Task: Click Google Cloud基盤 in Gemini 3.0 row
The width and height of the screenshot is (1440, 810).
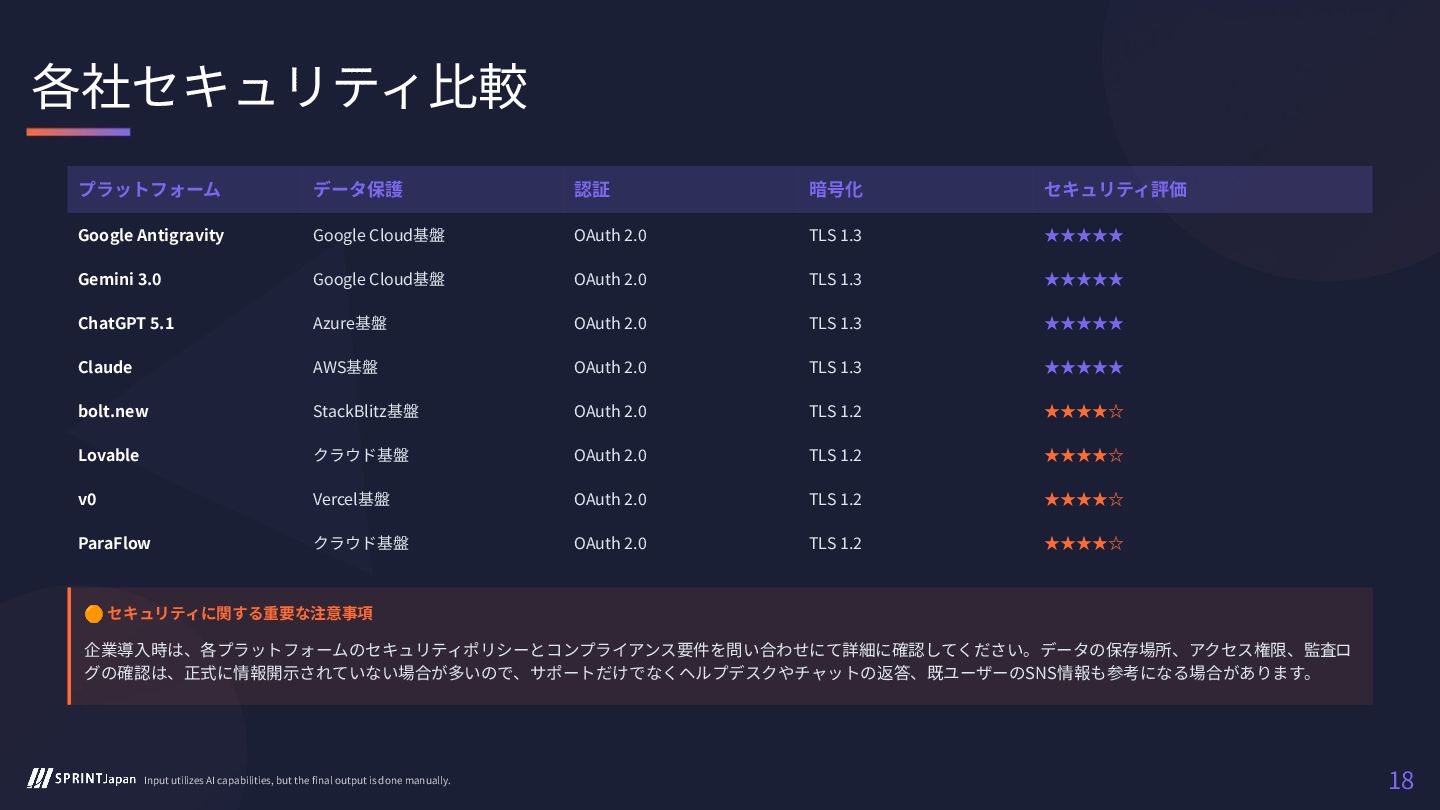Action: [379, 279]
